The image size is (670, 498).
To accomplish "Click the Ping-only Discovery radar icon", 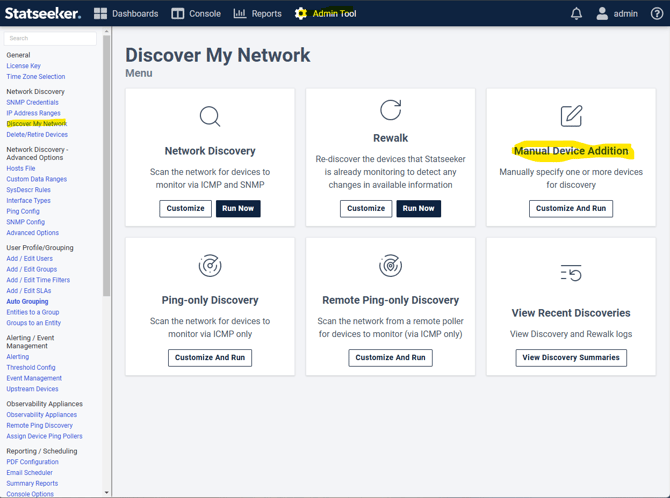I will point(210,266).
